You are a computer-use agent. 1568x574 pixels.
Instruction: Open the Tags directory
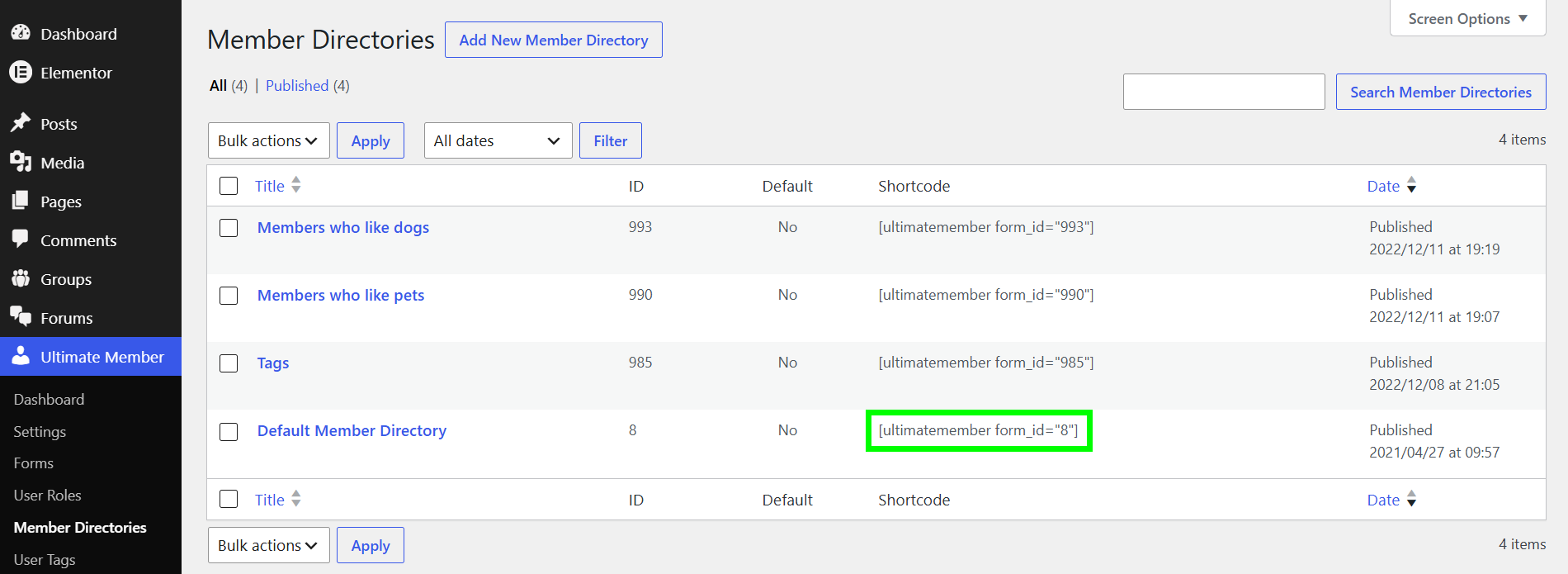pos(273,363)
